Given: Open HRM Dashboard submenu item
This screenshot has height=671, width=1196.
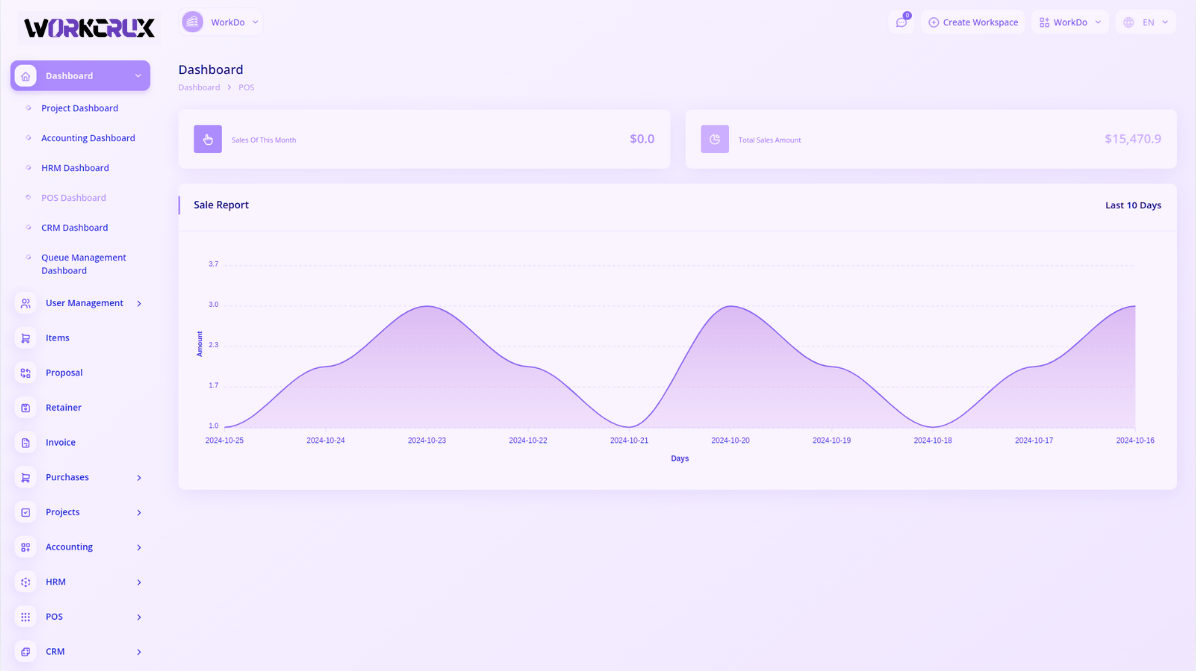Looking at the screenshot, I should pyautogui.click(x=75, y=168).
